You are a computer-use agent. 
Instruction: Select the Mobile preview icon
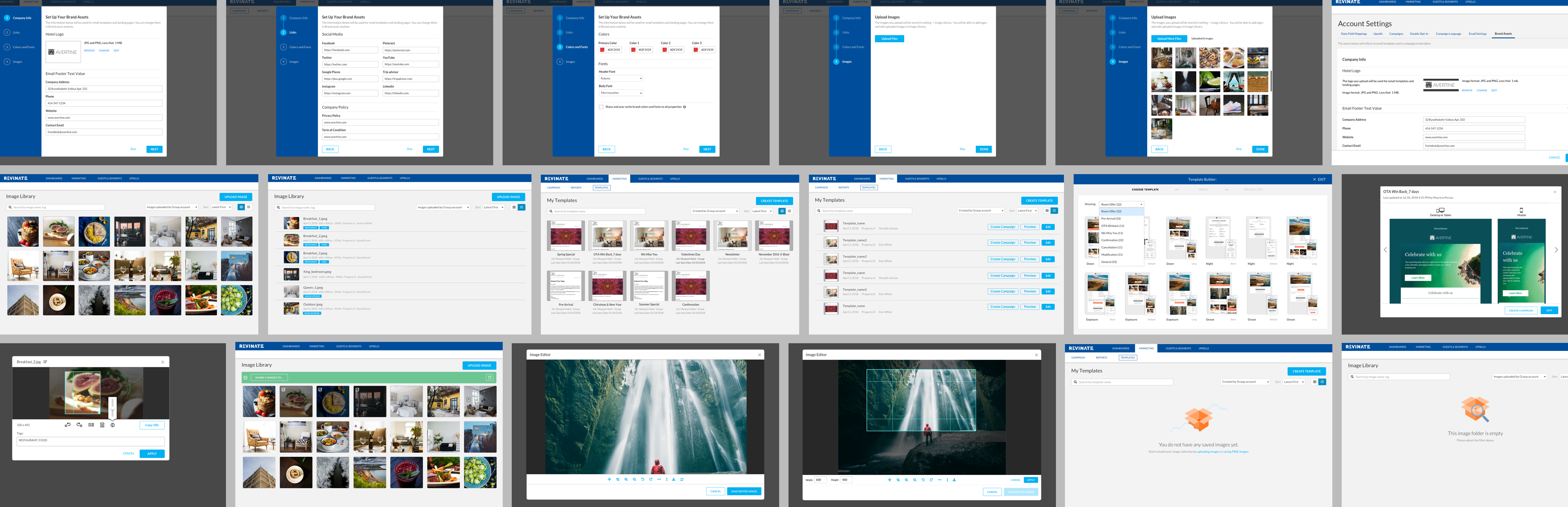tap(1521, 210)
